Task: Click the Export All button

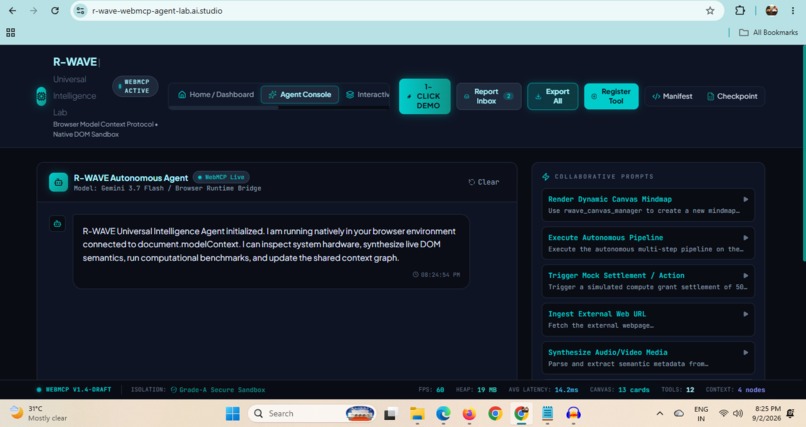Action: click(x=553, y=96)
